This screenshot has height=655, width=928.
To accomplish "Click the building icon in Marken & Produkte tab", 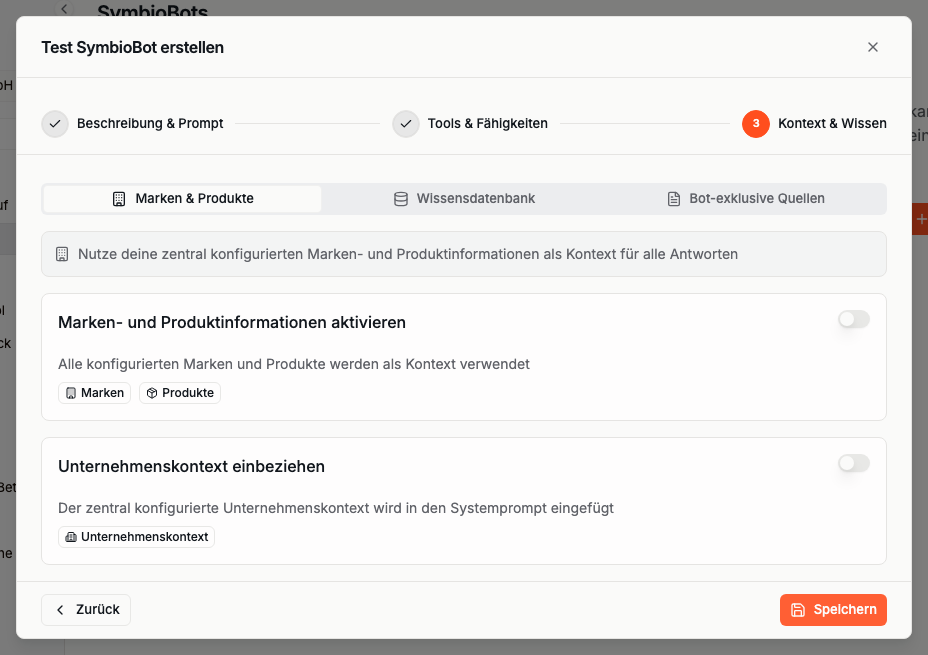I will click(x=119, y=199).
